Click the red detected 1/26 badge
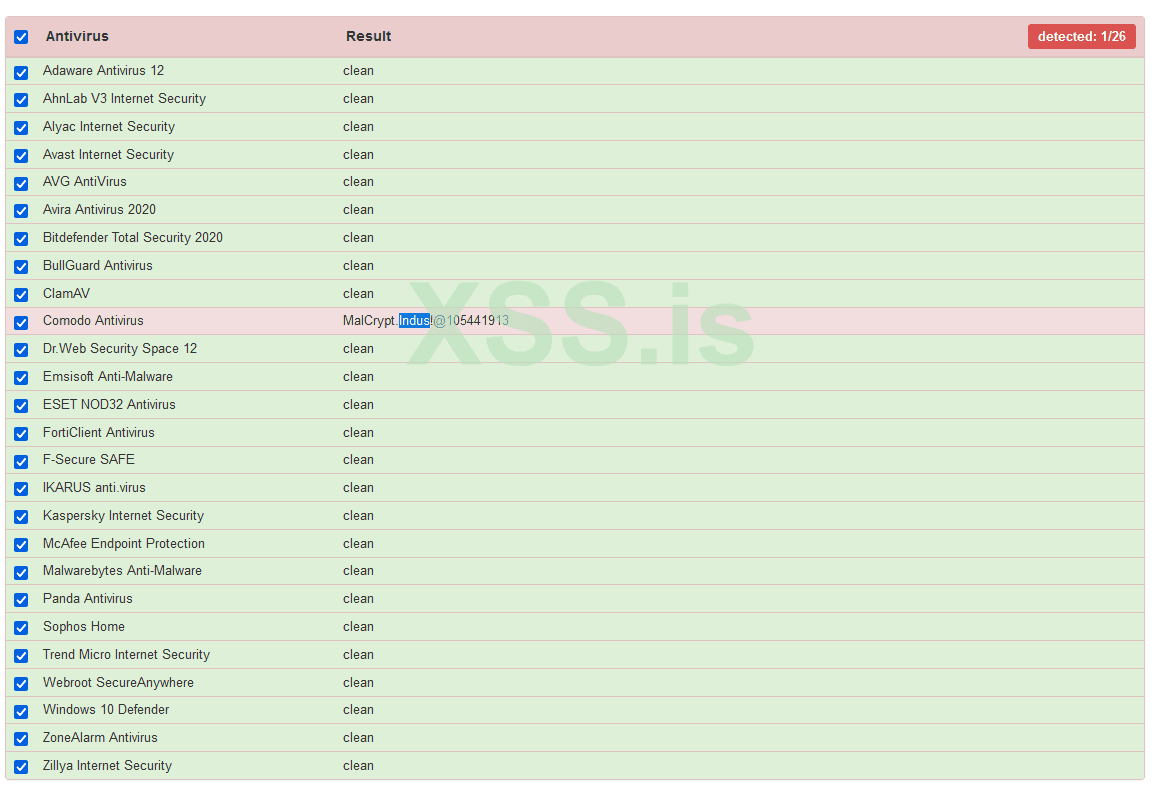The image size is (1161, 788). tap(1081, 37)
